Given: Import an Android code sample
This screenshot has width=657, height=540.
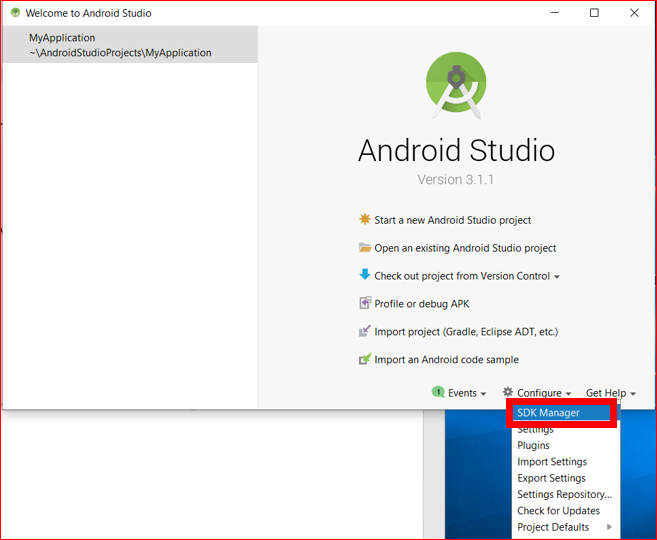Looking at the screenshot, I should pos(446,359).
